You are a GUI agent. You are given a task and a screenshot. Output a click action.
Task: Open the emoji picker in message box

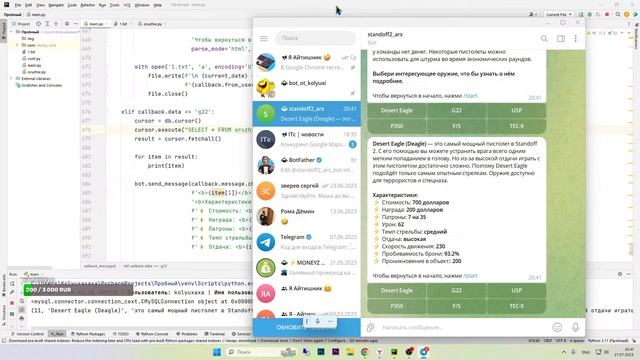click(x=557, y=327)
